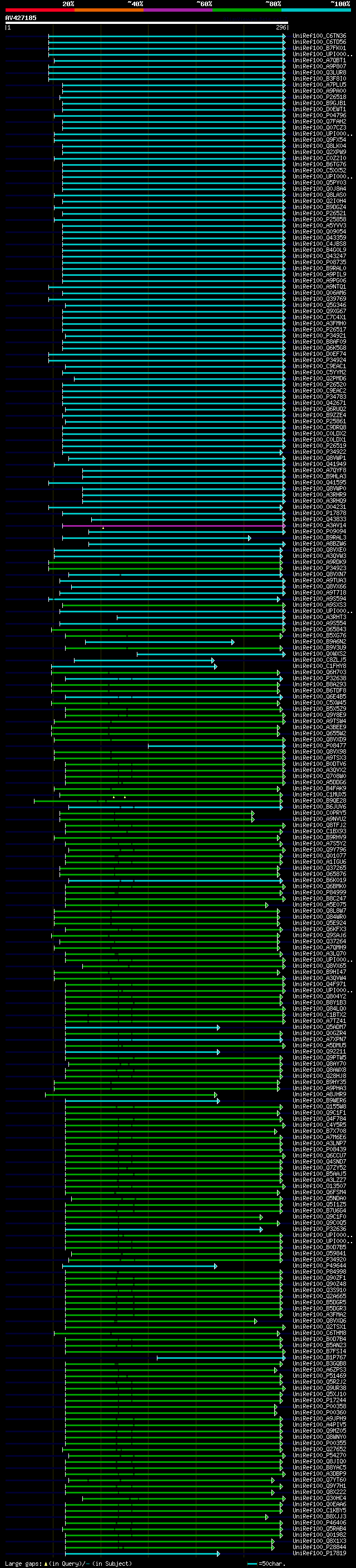Open hit UniRef100_A9P807

[319, 66]
